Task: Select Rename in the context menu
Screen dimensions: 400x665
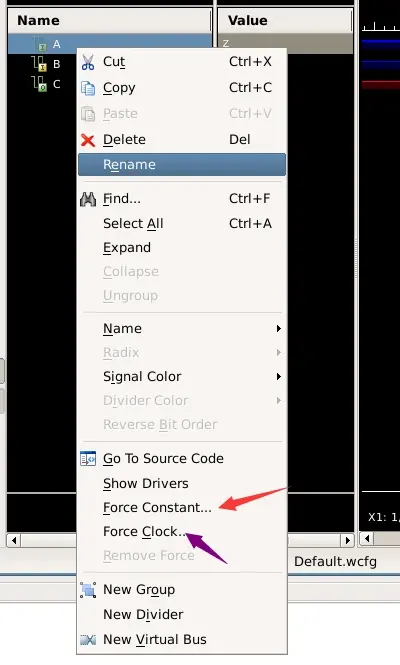Action: click(x=182, y=165)
